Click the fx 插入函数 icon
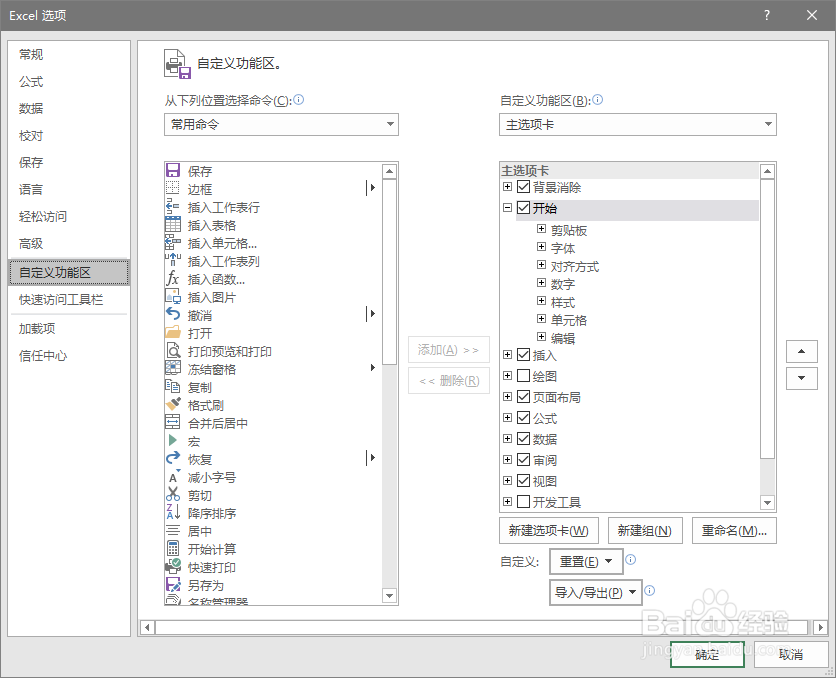836x678 pixels. click(173, 278)
